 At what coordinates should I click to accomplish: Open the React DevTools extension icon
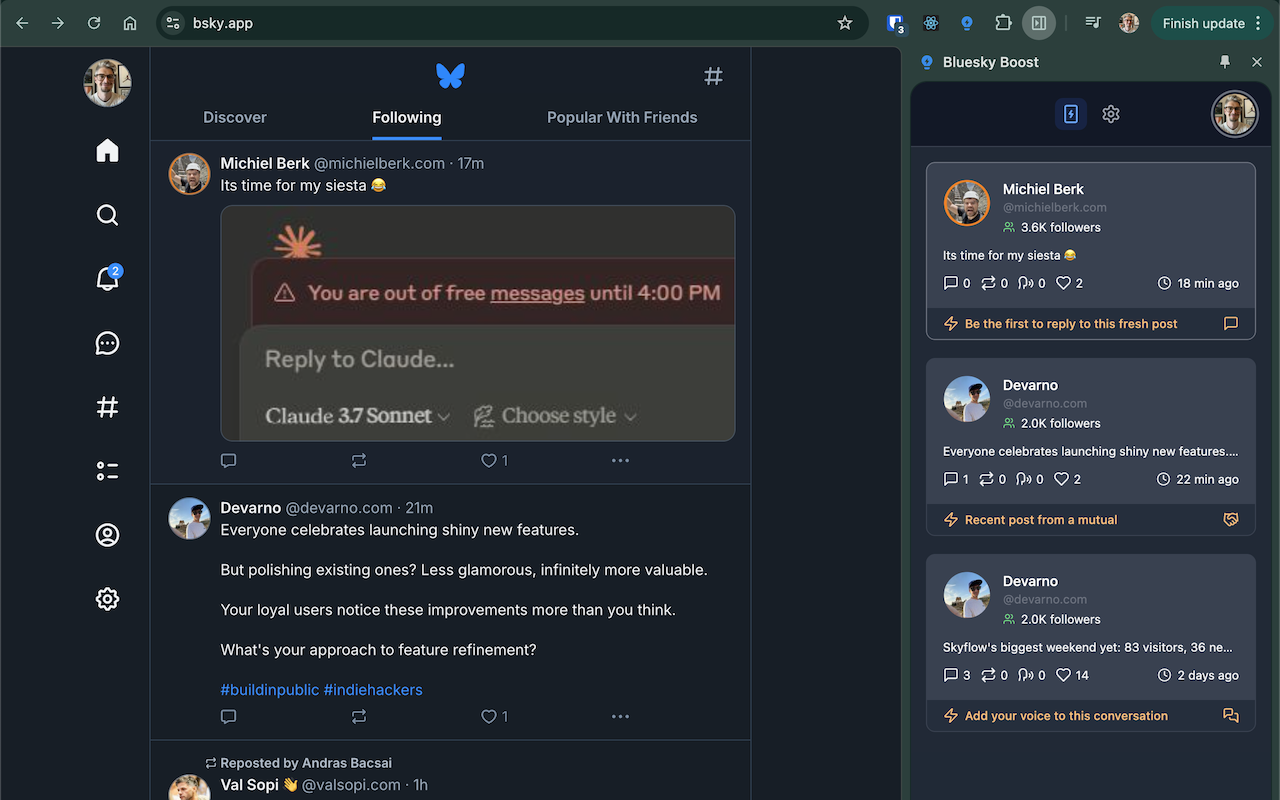[931, 23]
